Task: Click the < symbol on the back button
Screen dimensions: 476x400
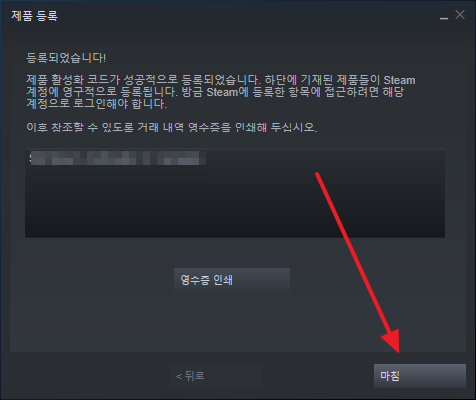Action: (x=179, y=376)
